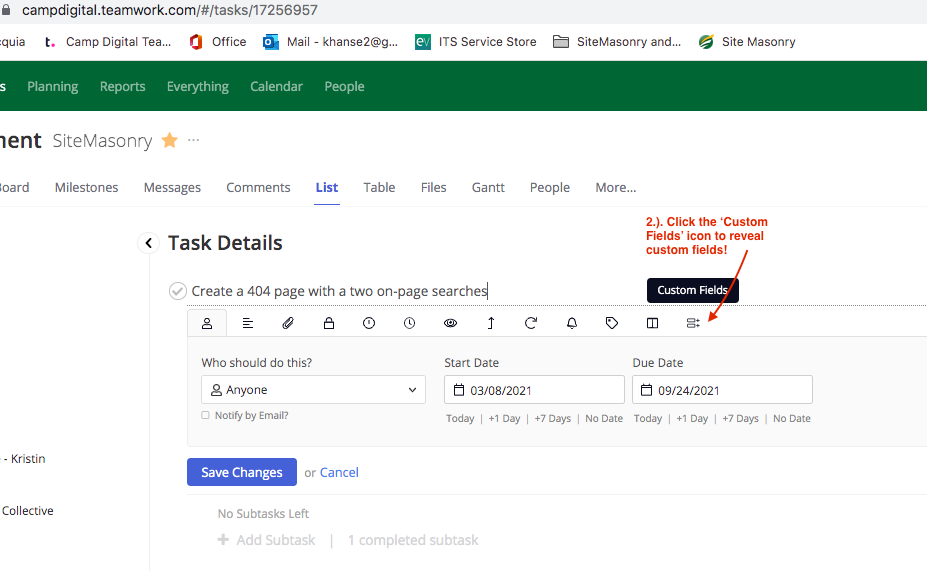Click the priority exclamation icon
Screen dimensions: 927x571
369,323
